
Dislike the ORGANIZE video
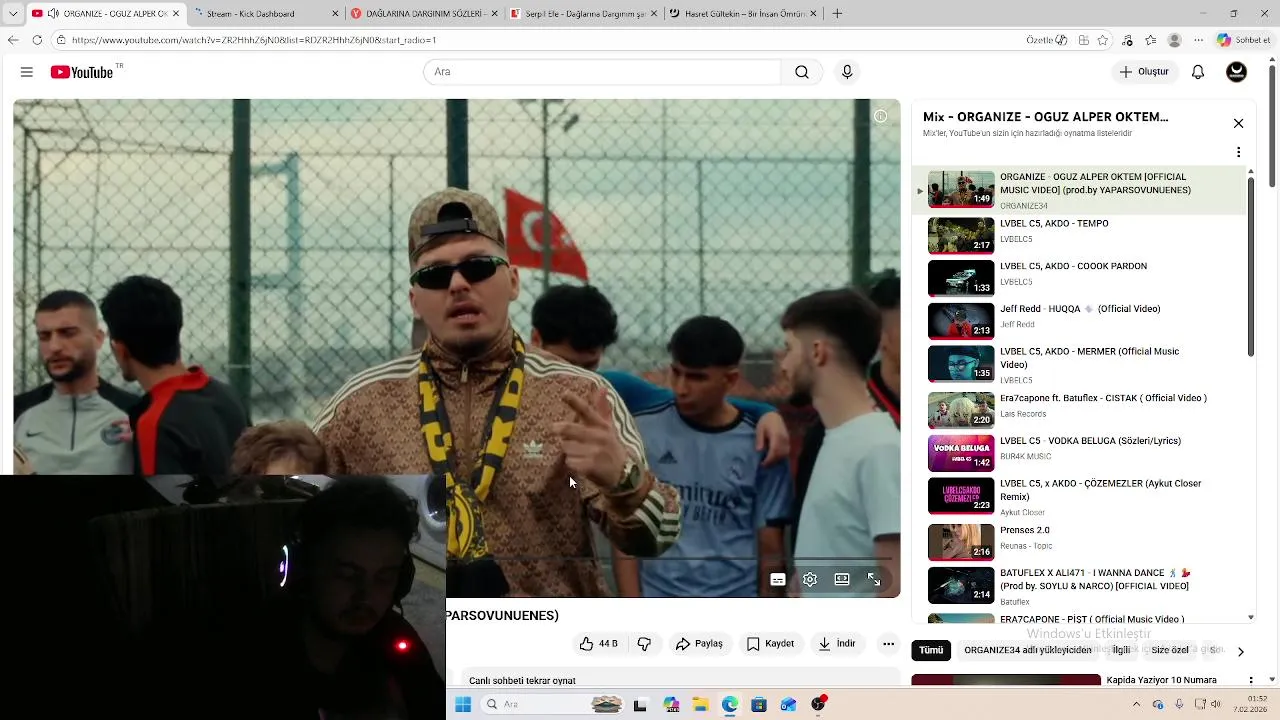pyautogui.click(x=644, y=644)
